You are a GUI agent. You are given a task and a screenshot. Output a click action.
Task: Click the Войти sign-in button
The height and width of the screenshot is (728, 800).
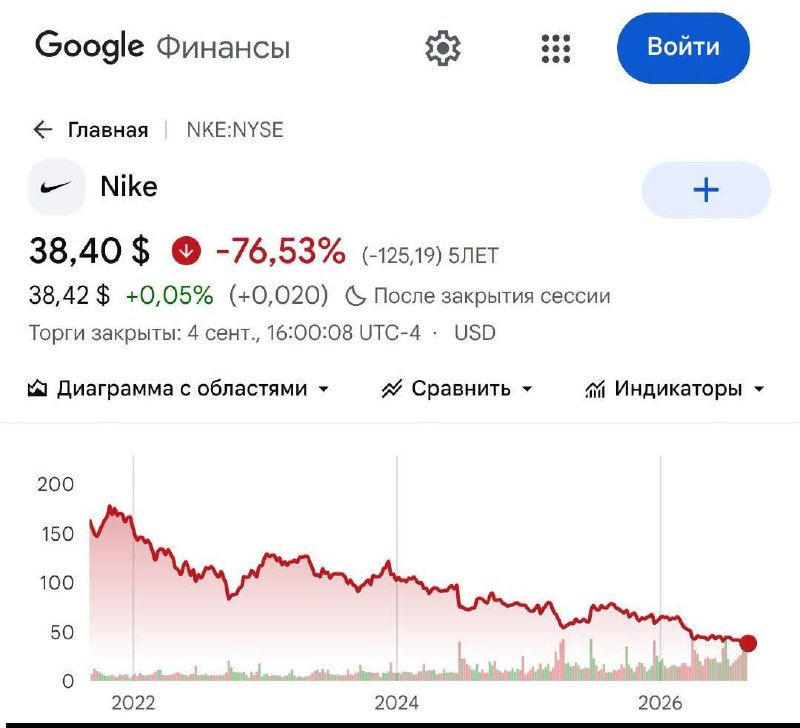point(683,48)
